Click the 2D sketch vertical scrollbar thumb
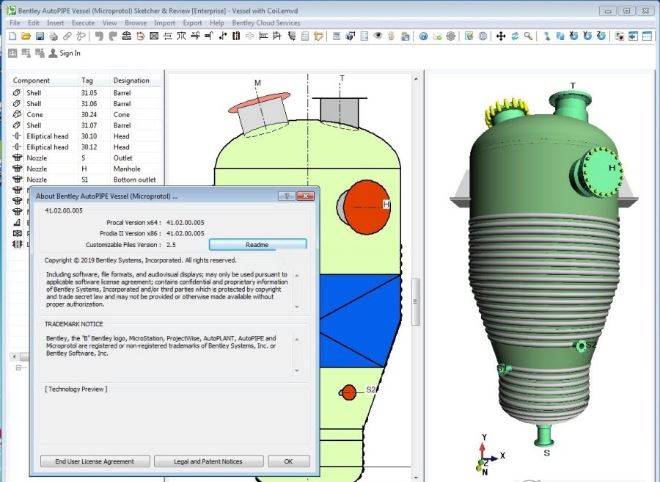The height and width of the screenshot is (482, 660). (x=416, y=301)
